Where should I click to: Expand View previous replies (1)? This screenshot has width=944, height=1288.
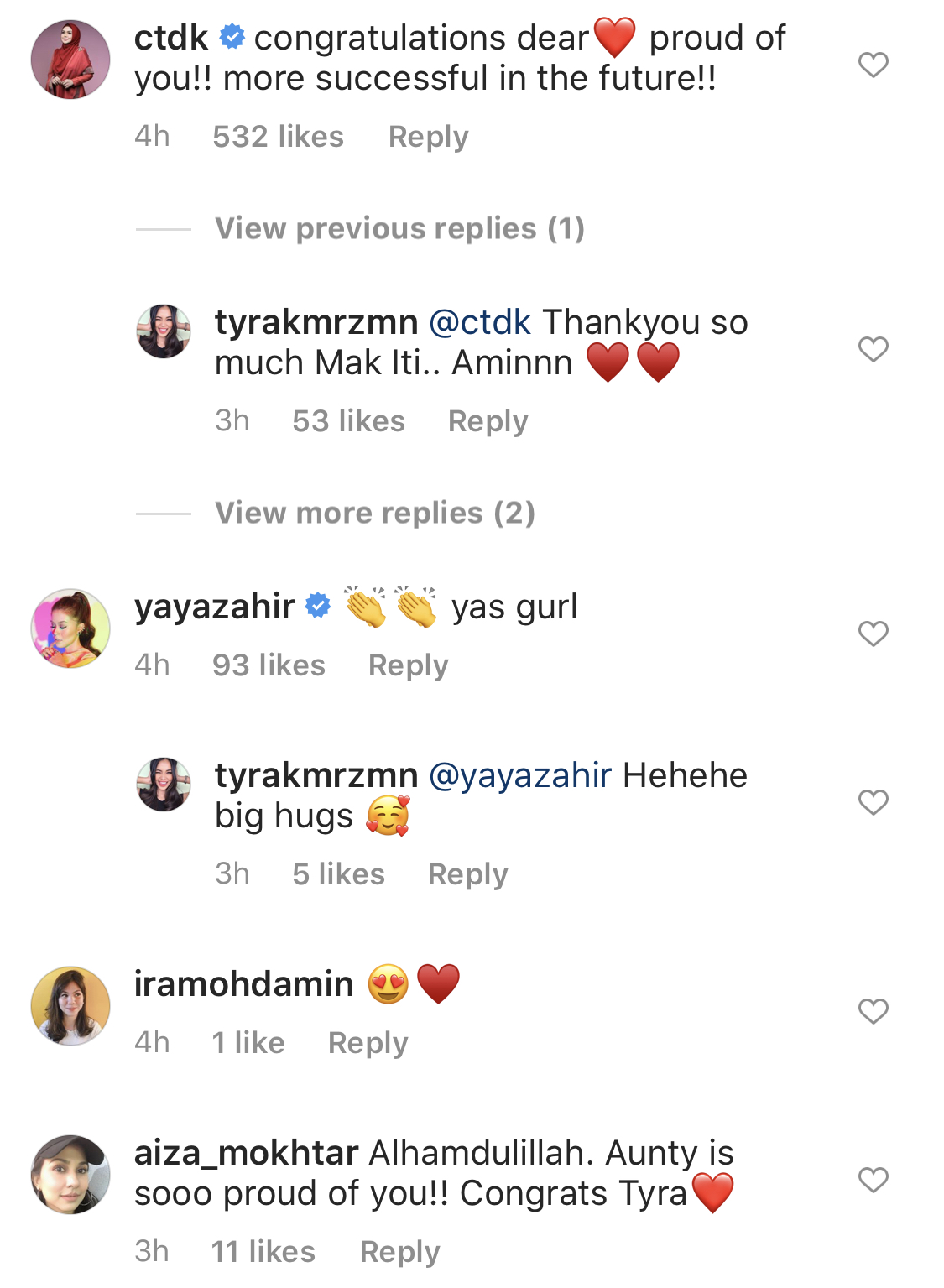click(399, 228)
